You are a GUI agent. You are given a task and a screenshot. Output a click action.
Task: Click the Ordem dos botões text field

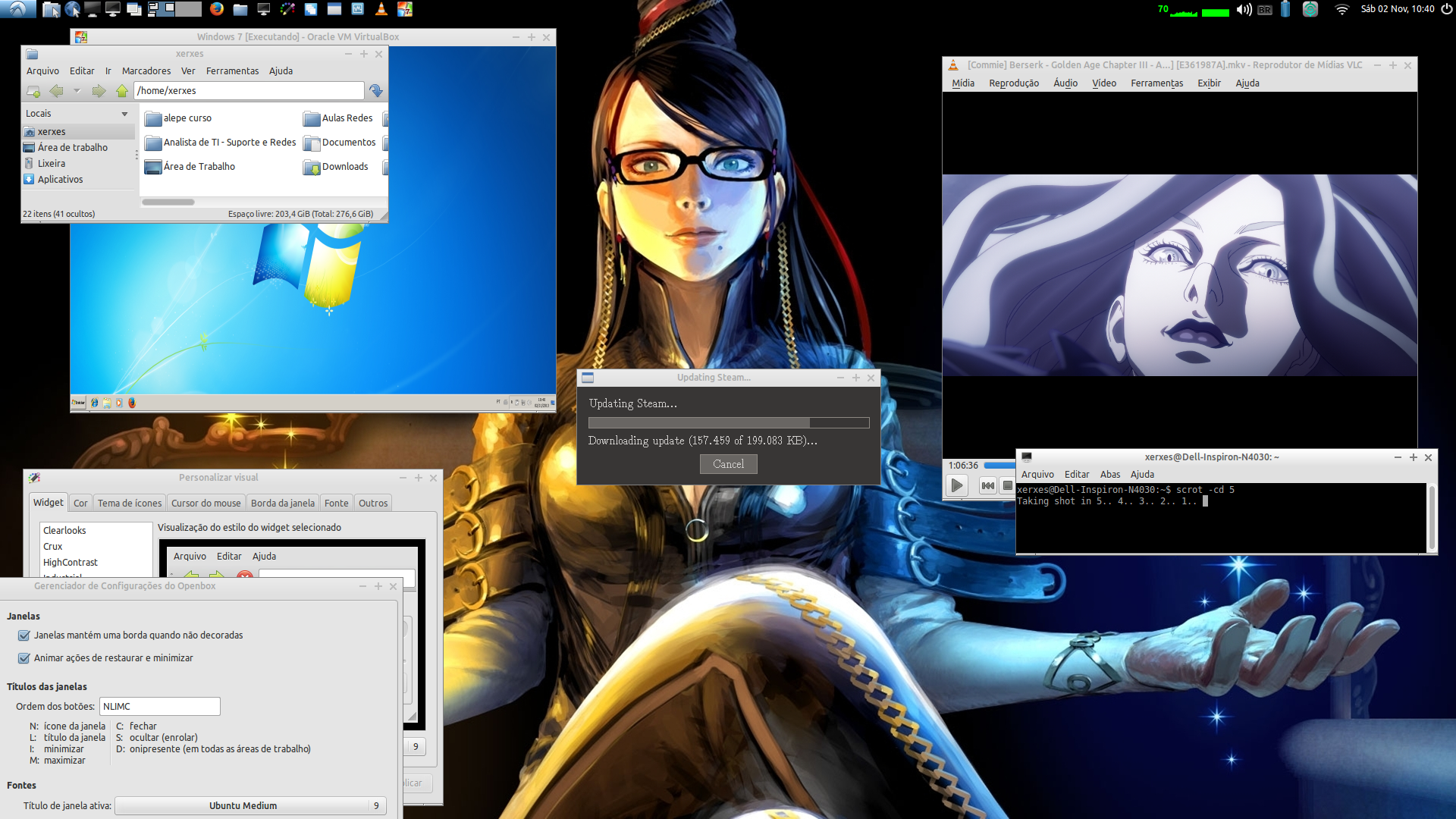pyautogui.click(x=160, y=706)
